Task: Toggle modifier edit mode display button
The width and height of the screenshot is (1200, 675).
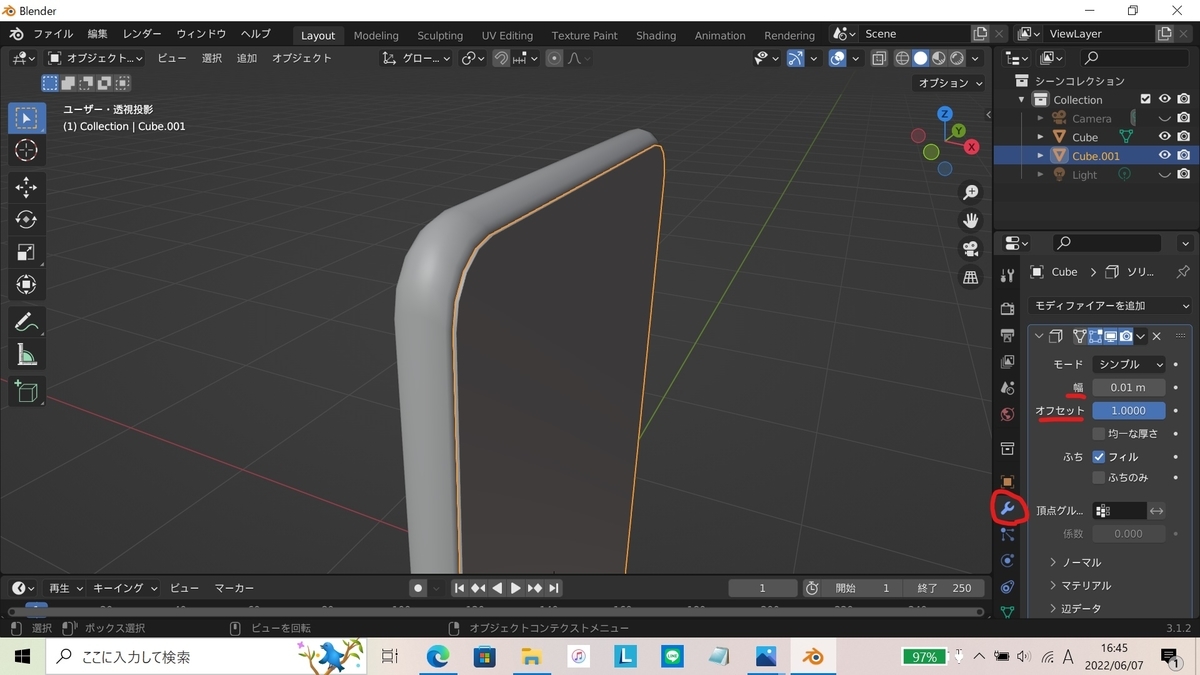Action: 1096,336
